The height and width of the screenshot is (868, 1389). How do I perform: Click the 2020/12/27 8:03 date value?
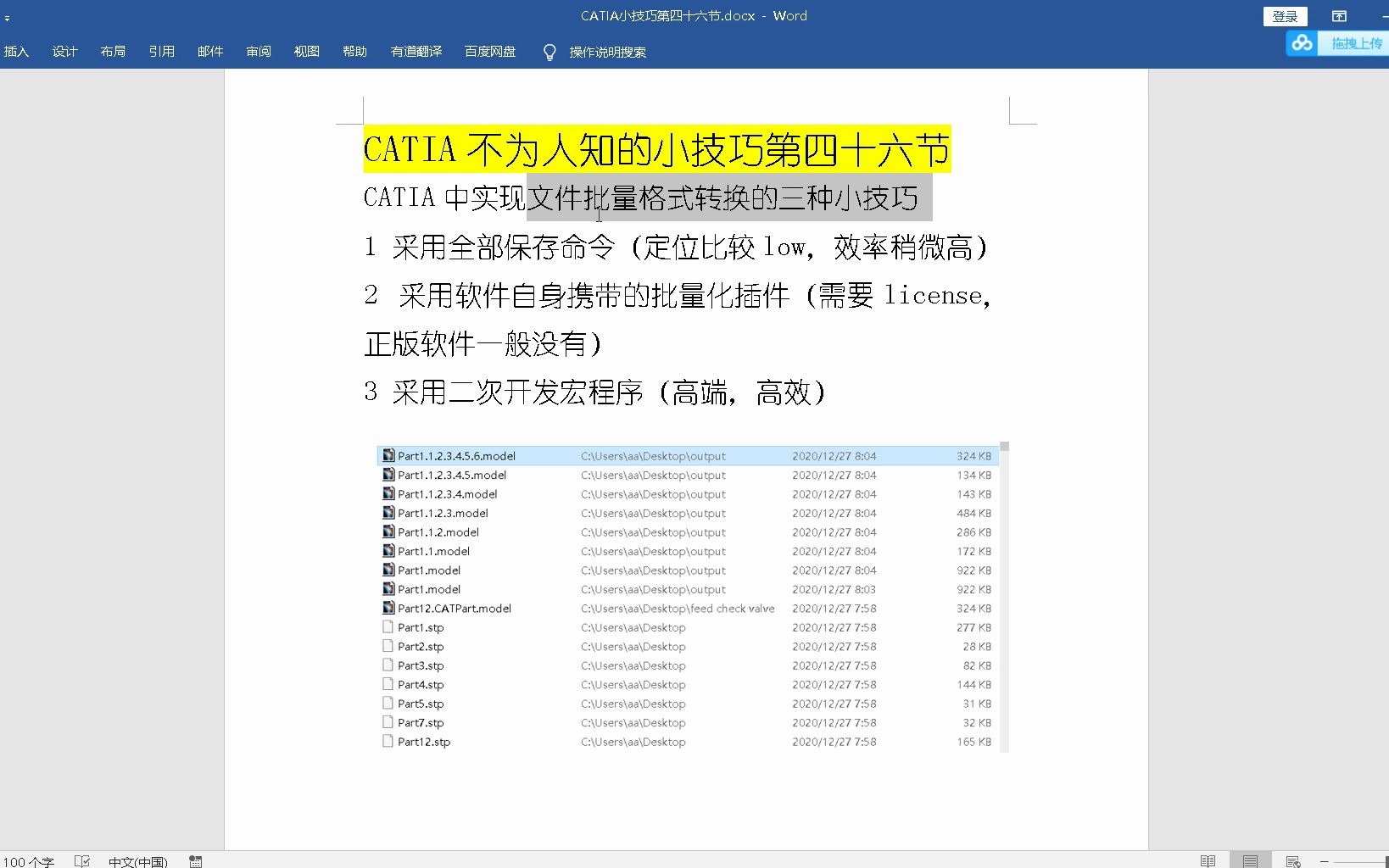pyautogui.click(x=834, y=590)
